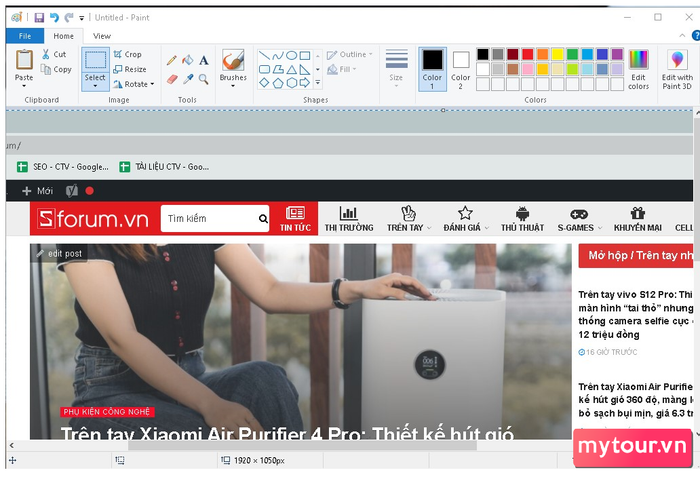Select the Curve shape
Screen dimensions: 700x477
tap(278, 56)
